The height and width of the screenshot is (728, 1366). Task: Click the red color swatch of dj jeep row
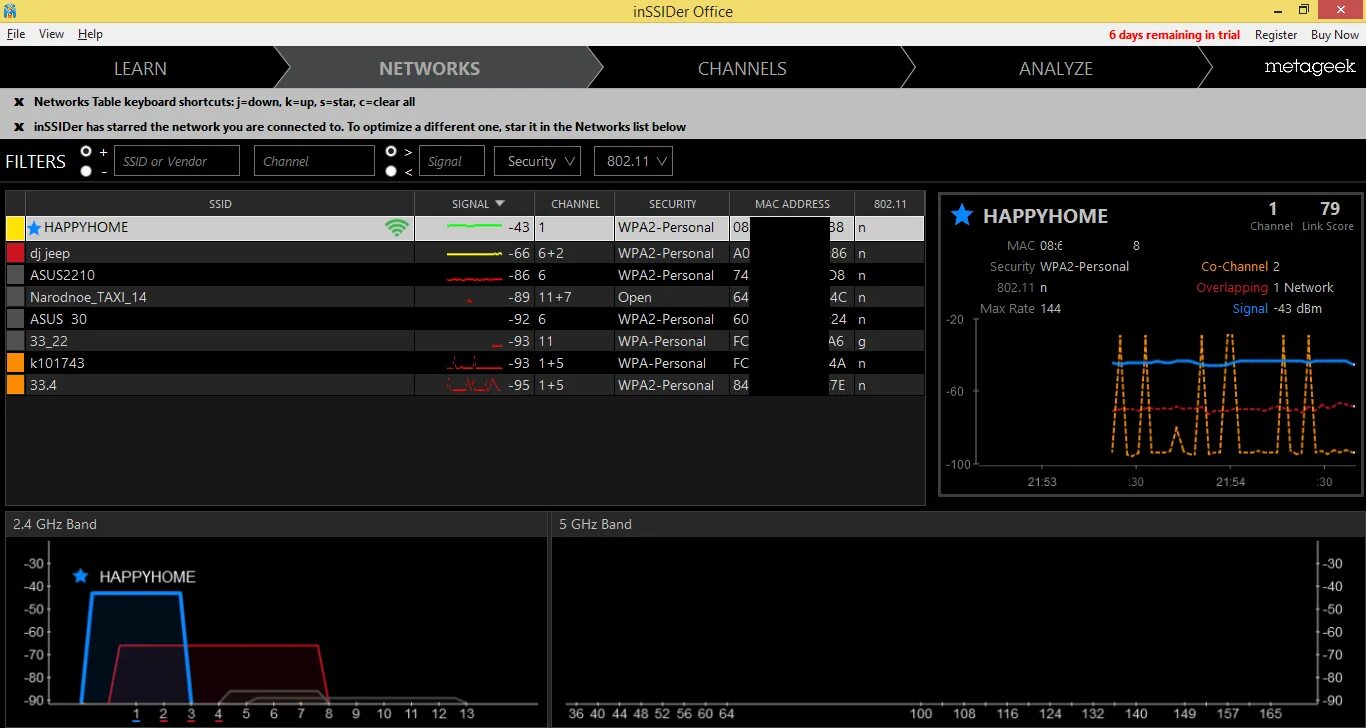(15, 253)
